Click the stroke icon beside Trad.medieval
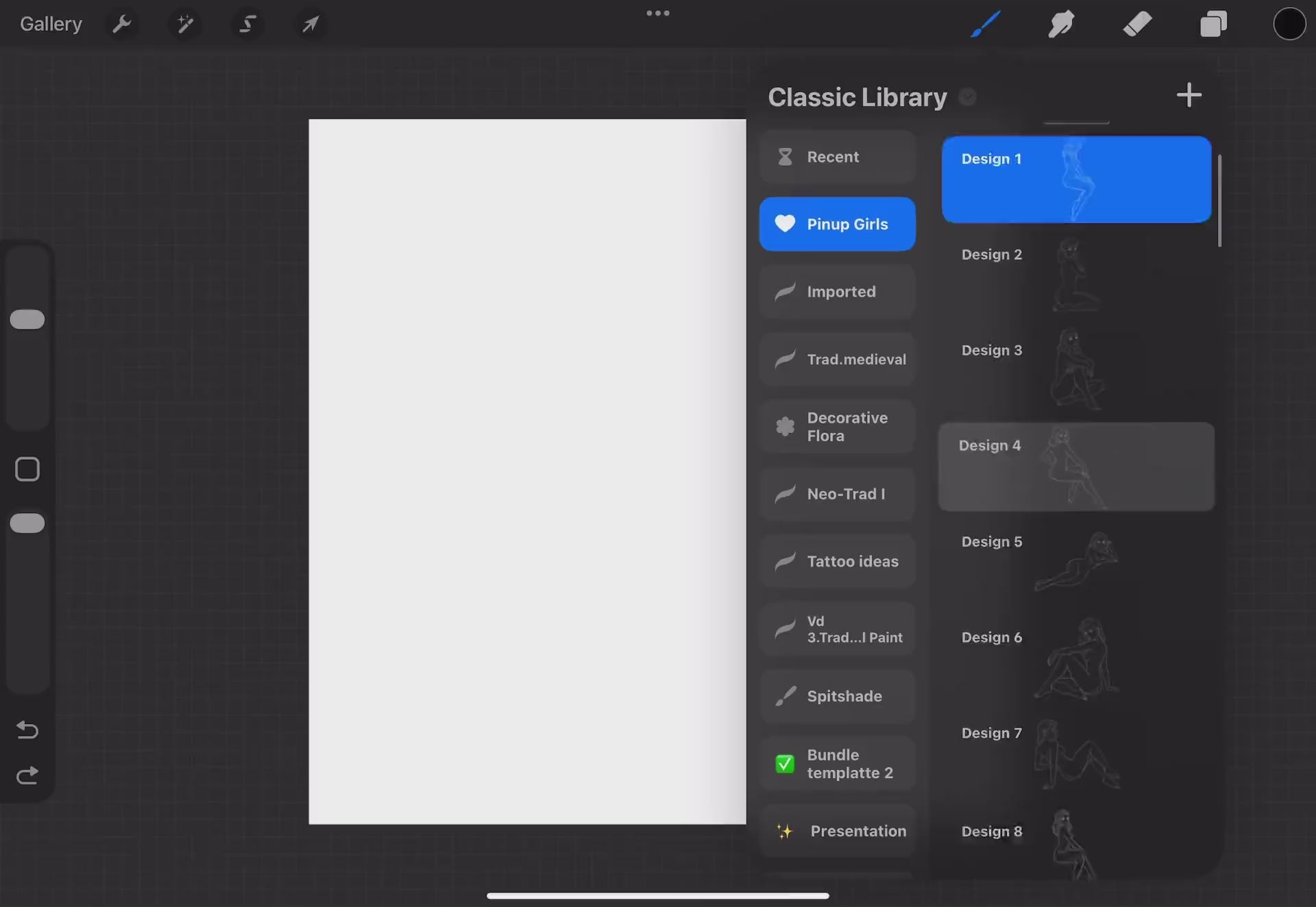 click(785, 359)
